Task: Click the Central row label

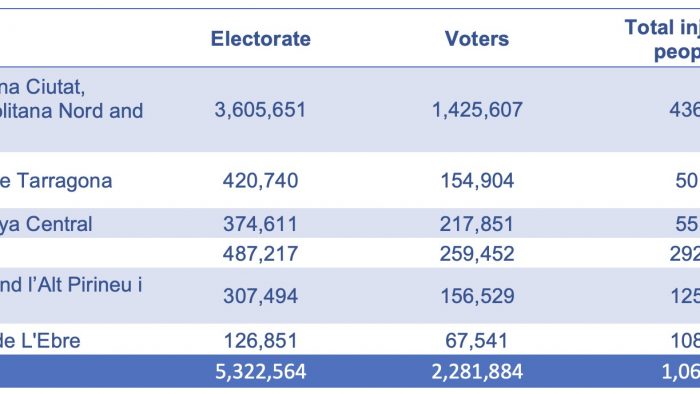Action: [46, 224]
